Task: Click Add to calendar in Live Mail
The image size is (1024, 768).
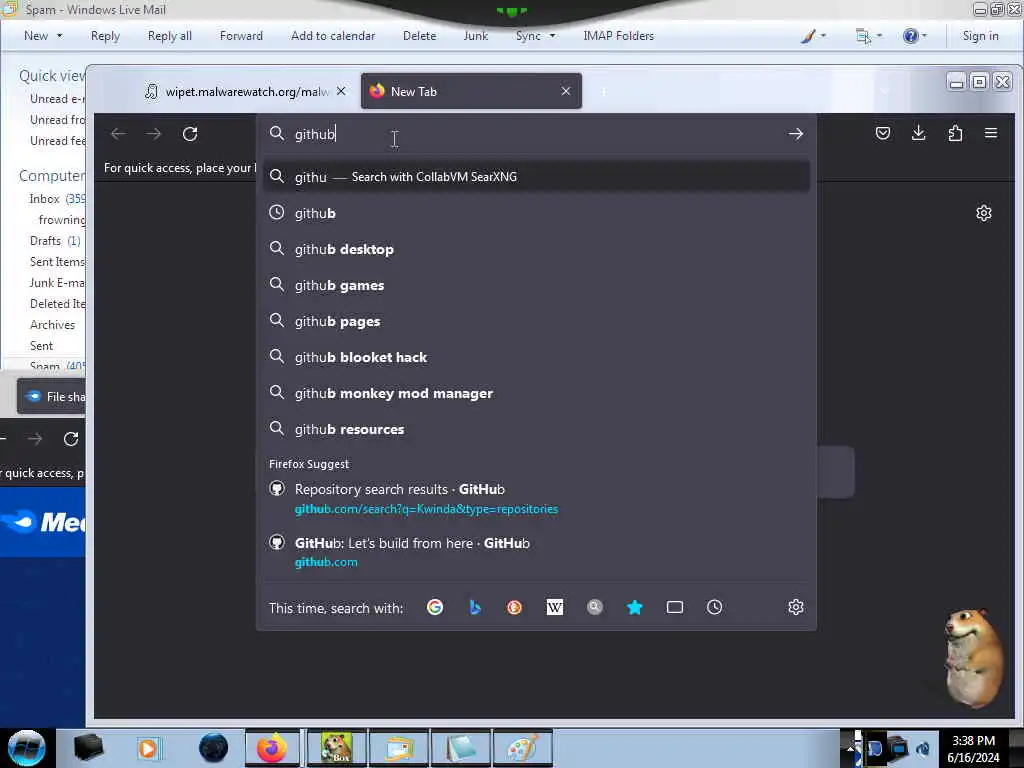Action: click(x=333, y=36)
